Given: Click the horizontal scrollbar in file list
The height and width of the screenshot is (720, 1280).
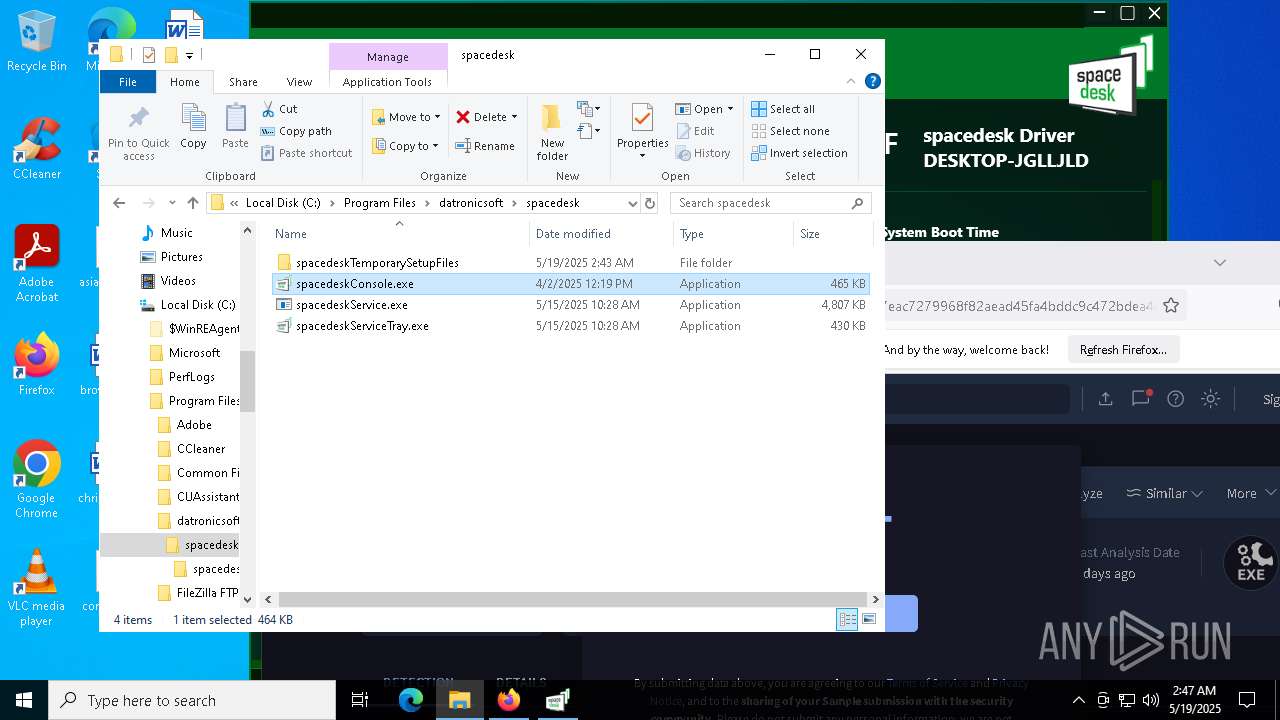Looking at the screenshot, I should pyautogui.click(x=572, y=600).
